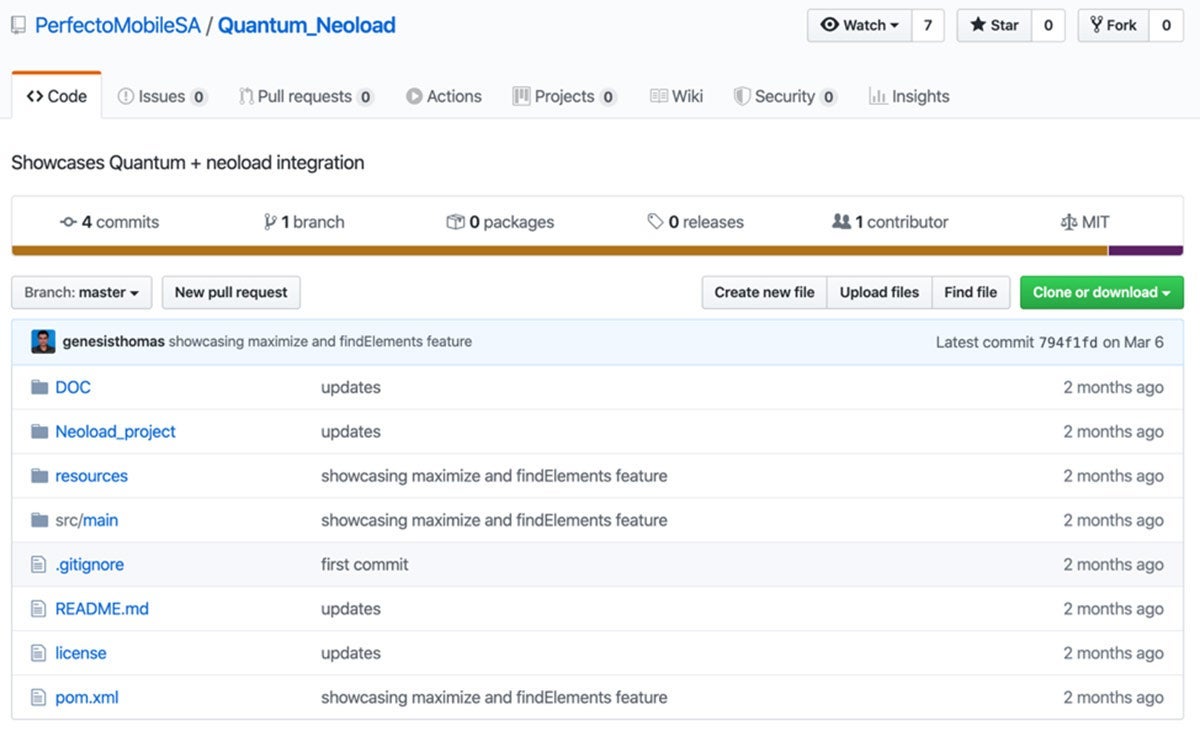The height and width of the screenshot is (731, 1200).
Task: View the 4 commits link
Action: click(110, 222)
